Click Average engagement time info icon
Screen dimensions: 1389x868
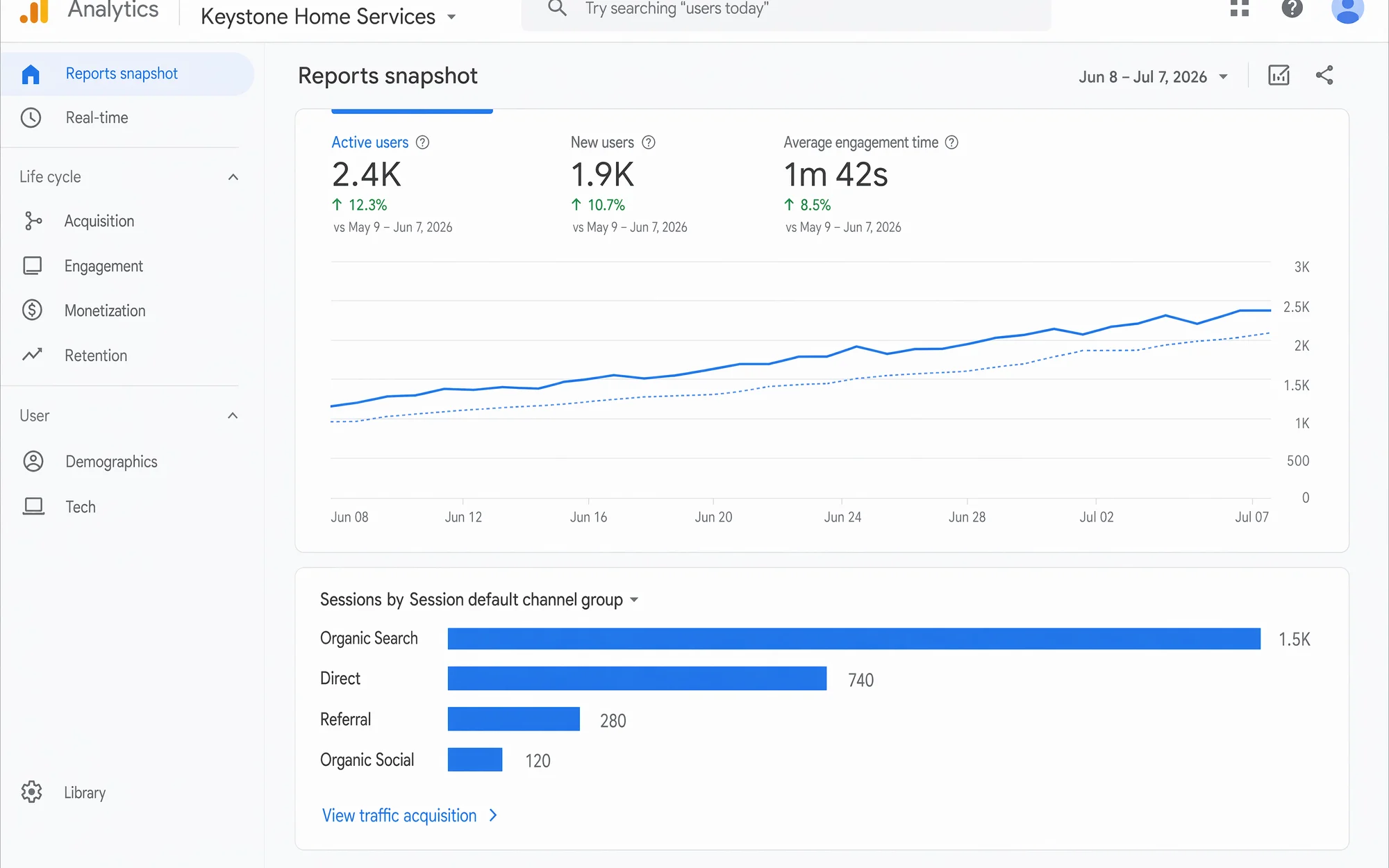951,142
